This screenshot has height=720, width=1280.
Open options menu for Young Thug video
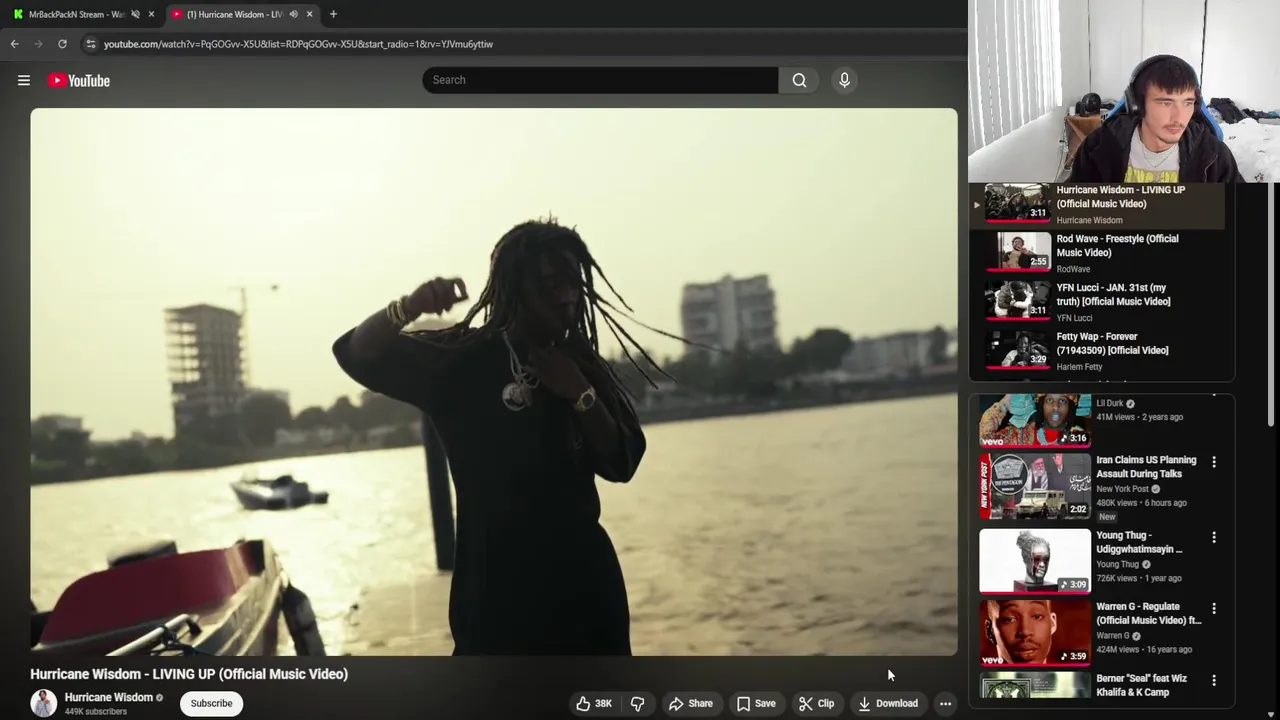pos(1214,537)
